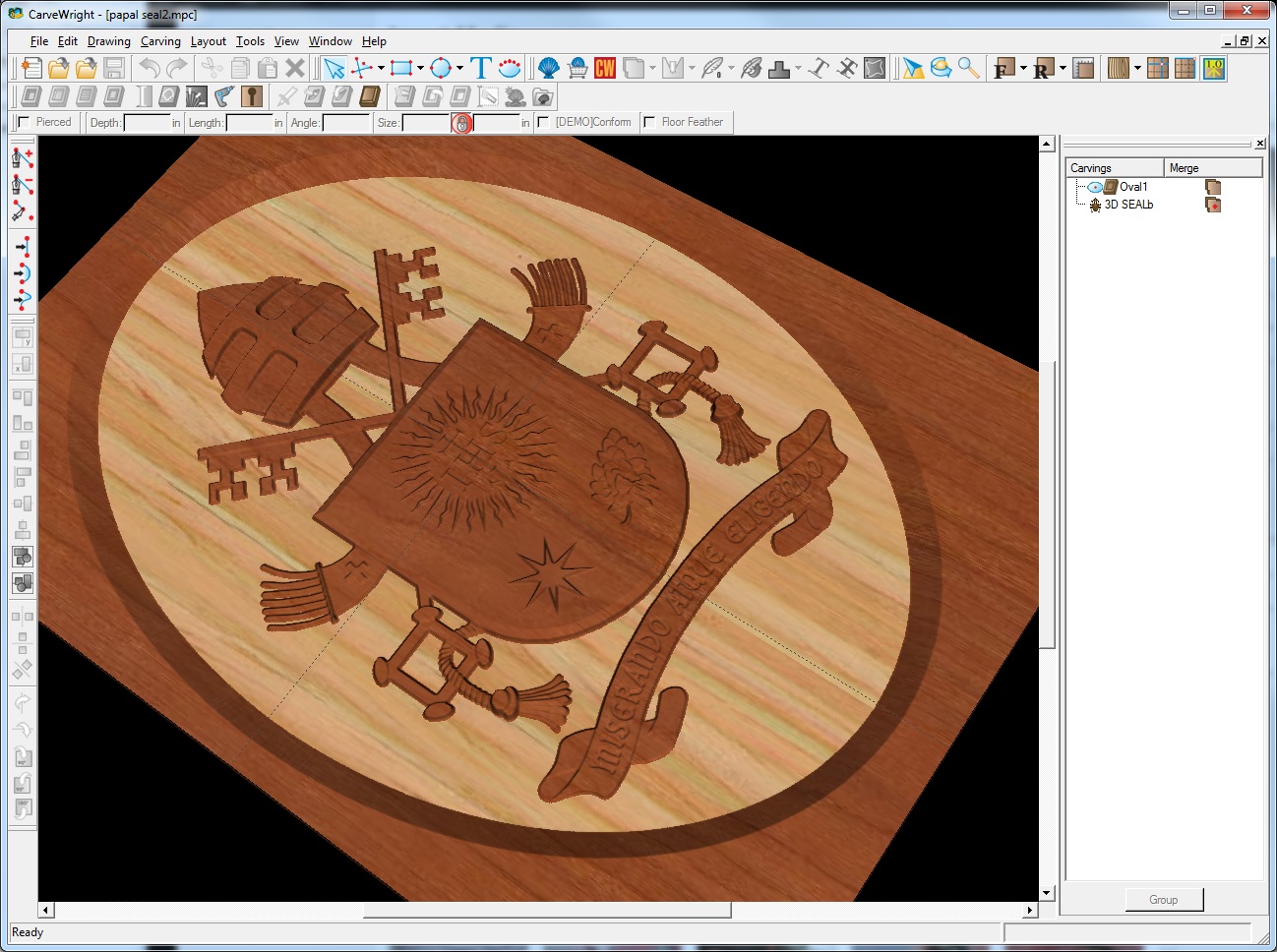Open the wood grain material dropdown
This screenshot has width=1277, height=952.
pyautogui.click(x=1137, y=69)
